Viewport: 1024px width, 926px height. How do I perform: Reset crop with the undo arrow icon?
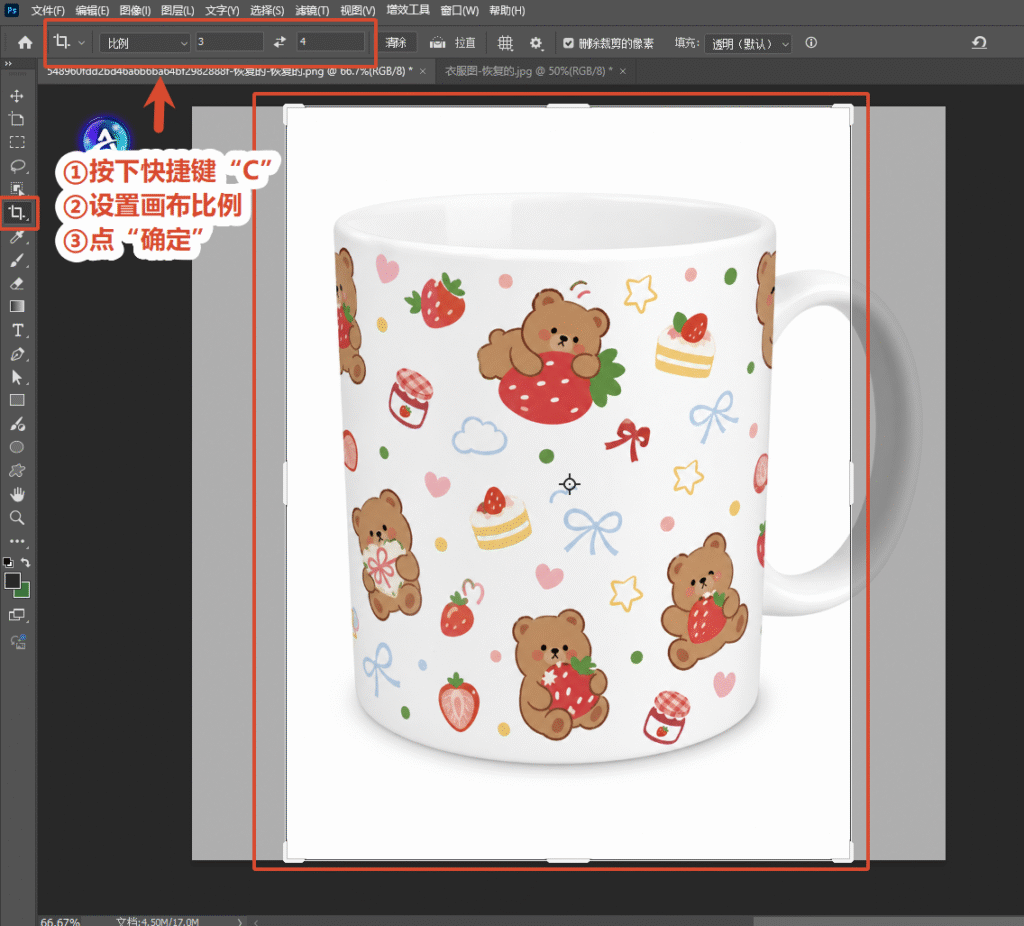[x=978, y=43]
